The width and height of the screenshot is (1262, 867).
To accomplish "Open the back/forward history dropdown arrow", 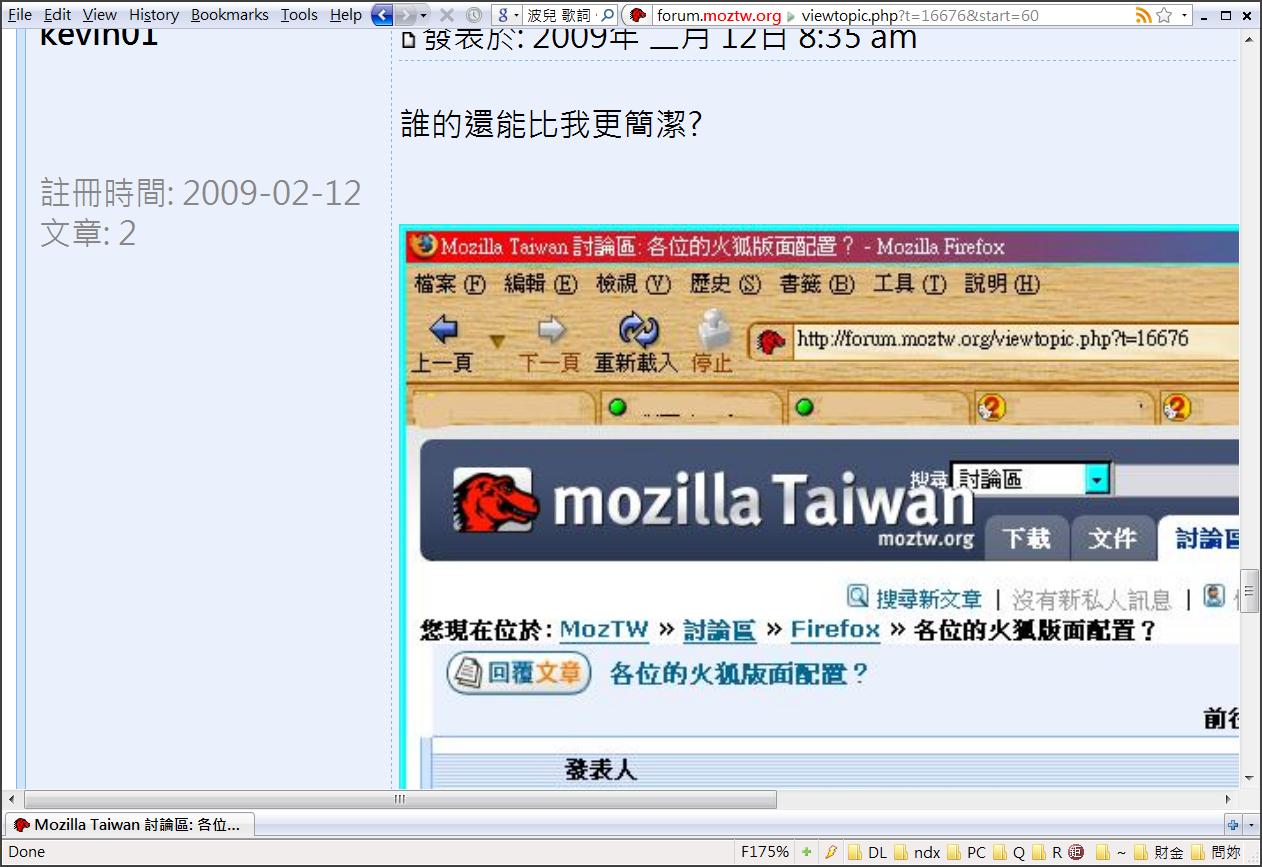I will point(423,15).
